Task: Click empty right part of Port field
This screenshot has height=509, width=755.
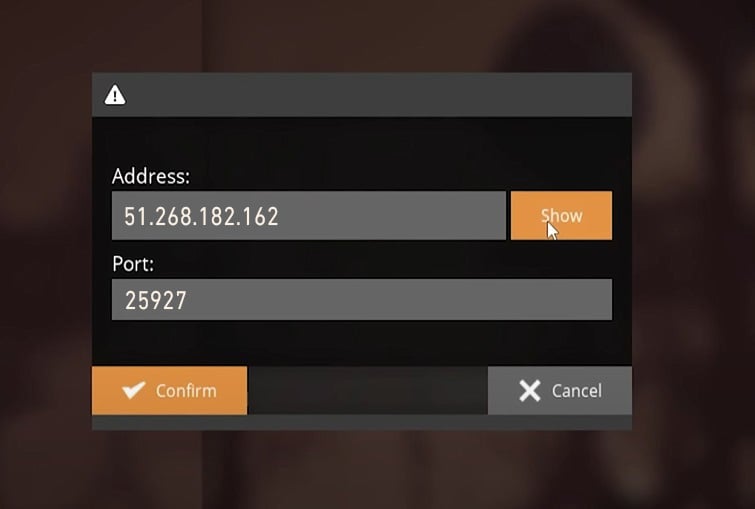Action: tap(400, 299)
